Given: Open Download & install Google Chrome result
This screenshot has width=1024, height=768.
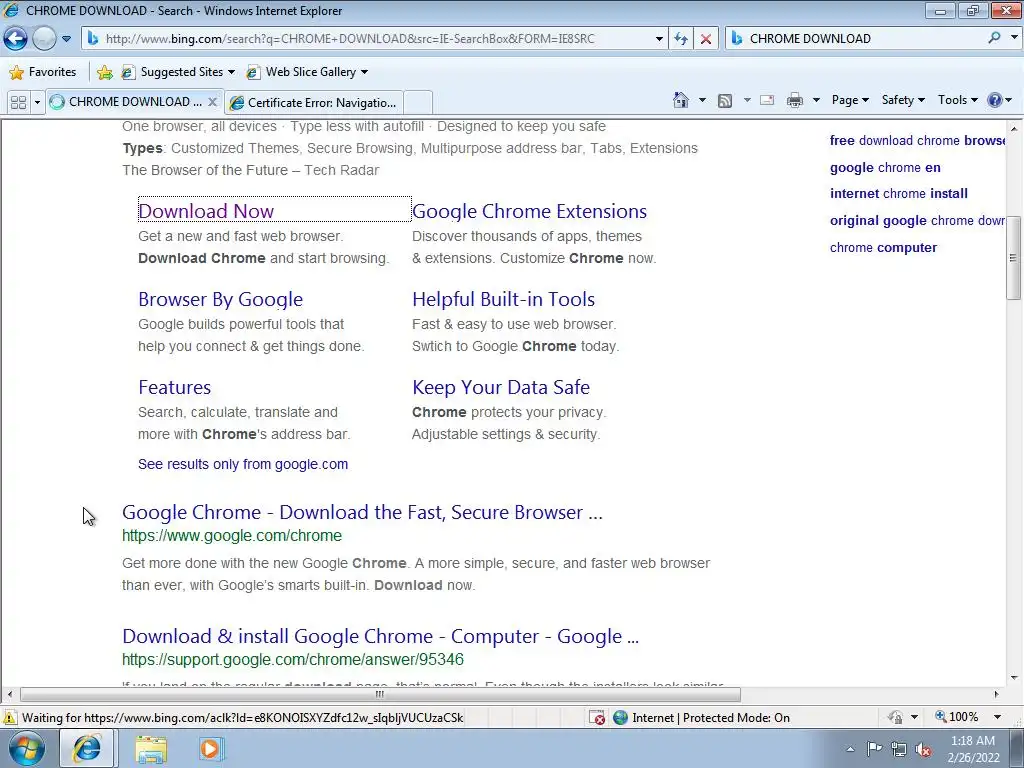Looking at the screenshot, I should click(x=380, y=636).
